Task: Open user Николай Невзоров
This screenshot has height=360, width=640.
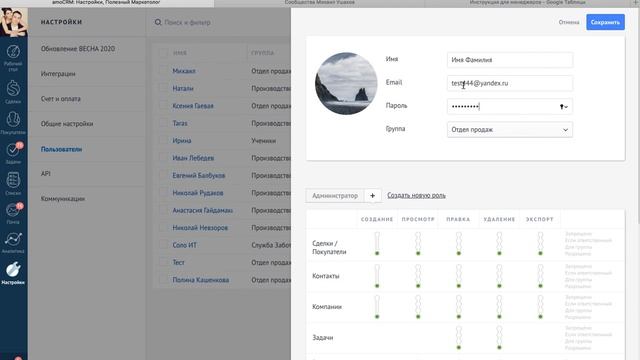Action: coord(200,228)
